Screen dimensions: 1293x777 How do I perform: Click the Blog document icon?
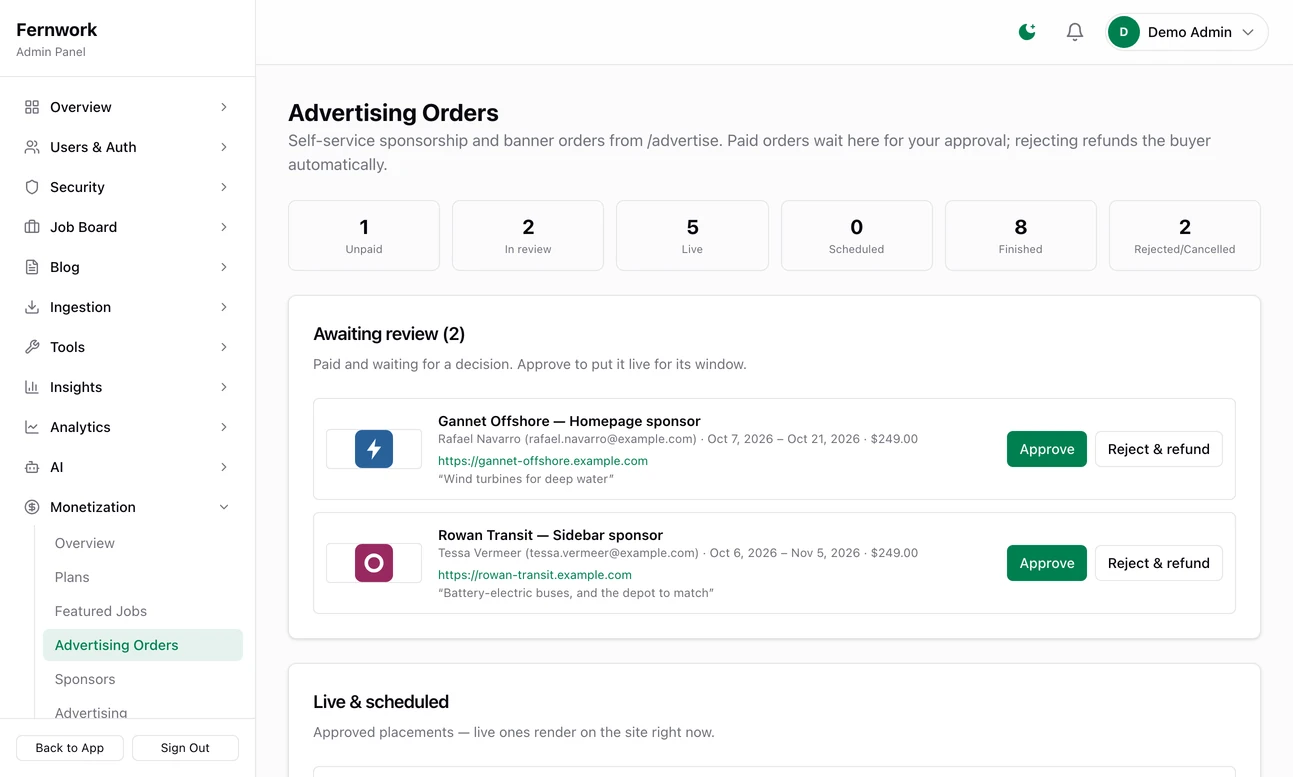pos(32,267)
